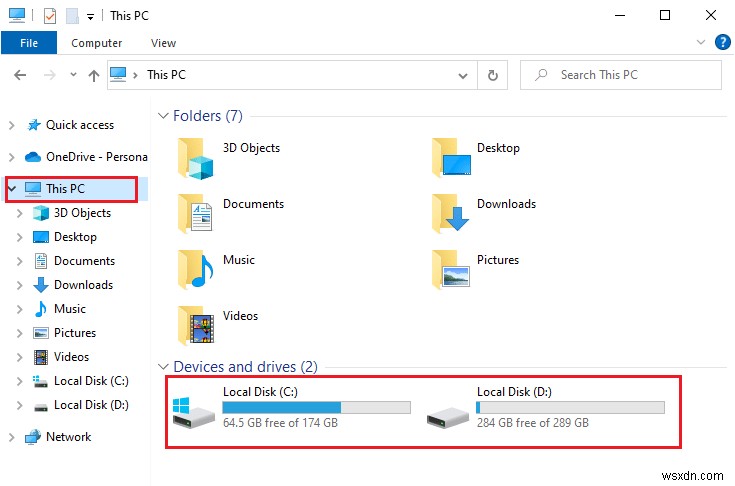The height and width of the screenshot is (486, 735).
Task: Click the refresh icon beside address bar
Action: (x=492, y=75)
